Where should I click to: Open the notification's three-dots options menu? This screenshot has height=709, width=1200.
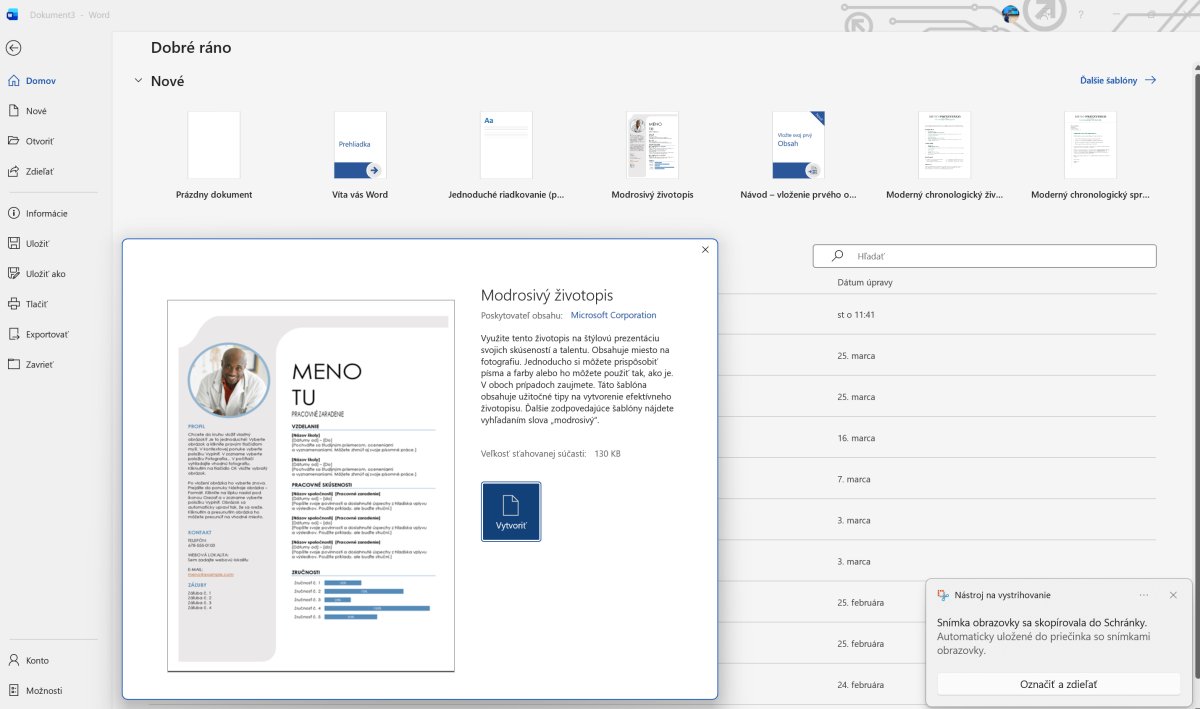1143,595
